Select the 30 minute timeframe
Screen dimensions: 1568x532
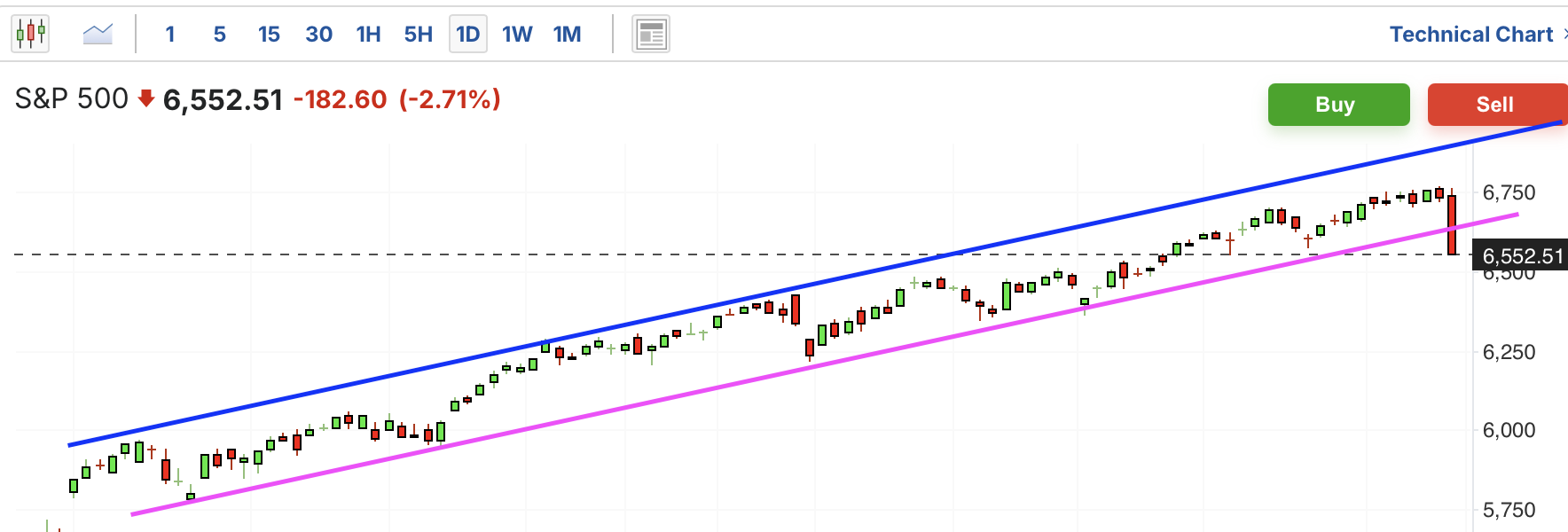tap(318, 35)
